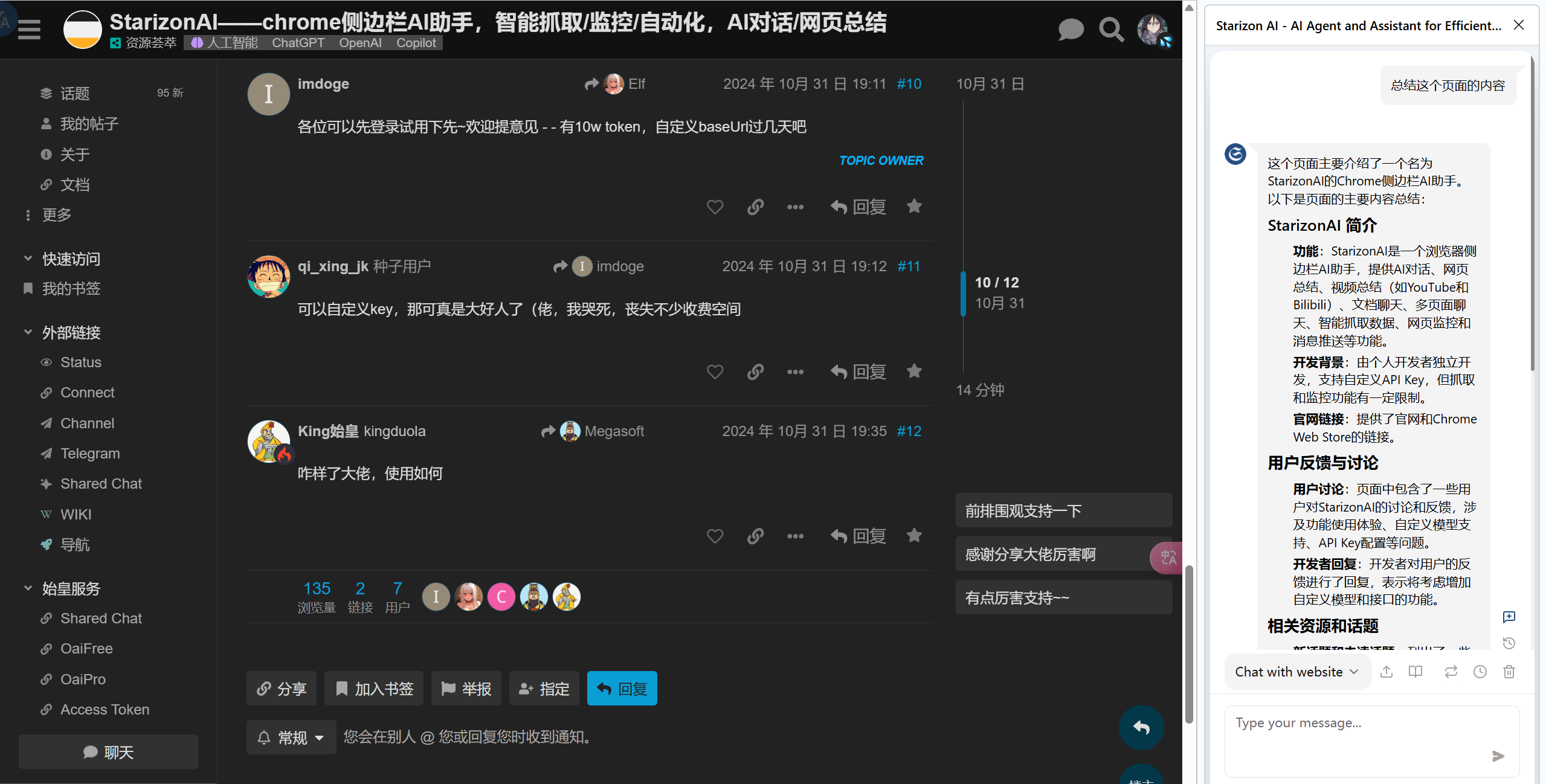This screenshot has height=784, width=1546.
Task: Bookmark post #10 with the star
Action: [x=914, y=207]
